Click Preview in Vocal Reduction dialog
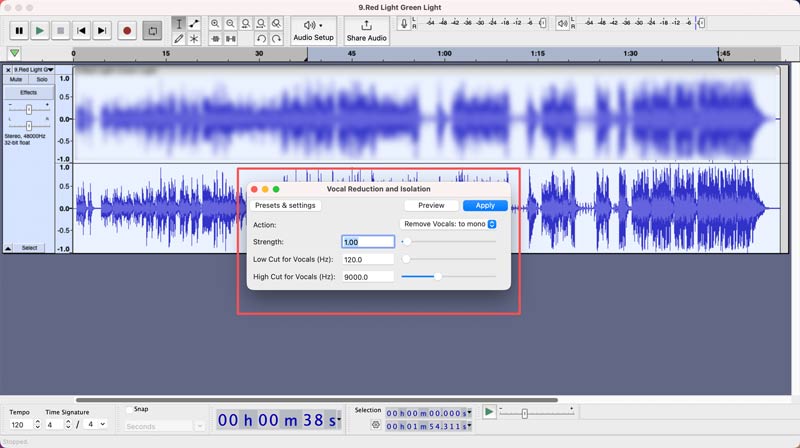This screenshot has width=800, height=448. pyautogui.click(x=431, y=205)
